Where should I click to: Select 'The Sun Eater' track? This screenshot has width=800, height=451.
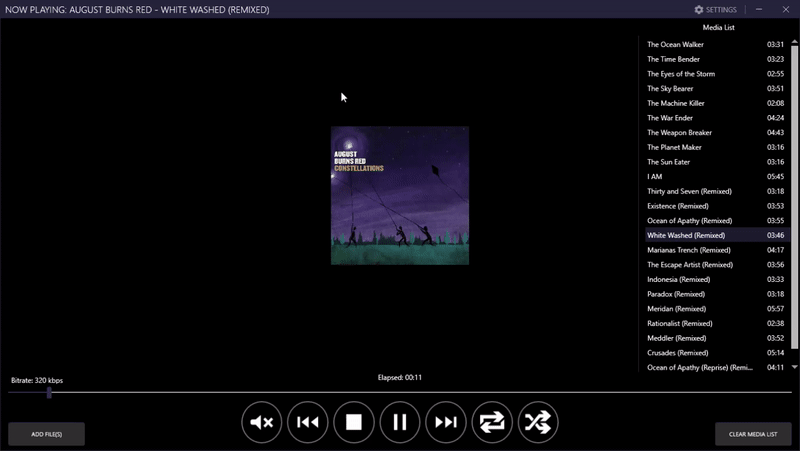click(x=715, y=162)
